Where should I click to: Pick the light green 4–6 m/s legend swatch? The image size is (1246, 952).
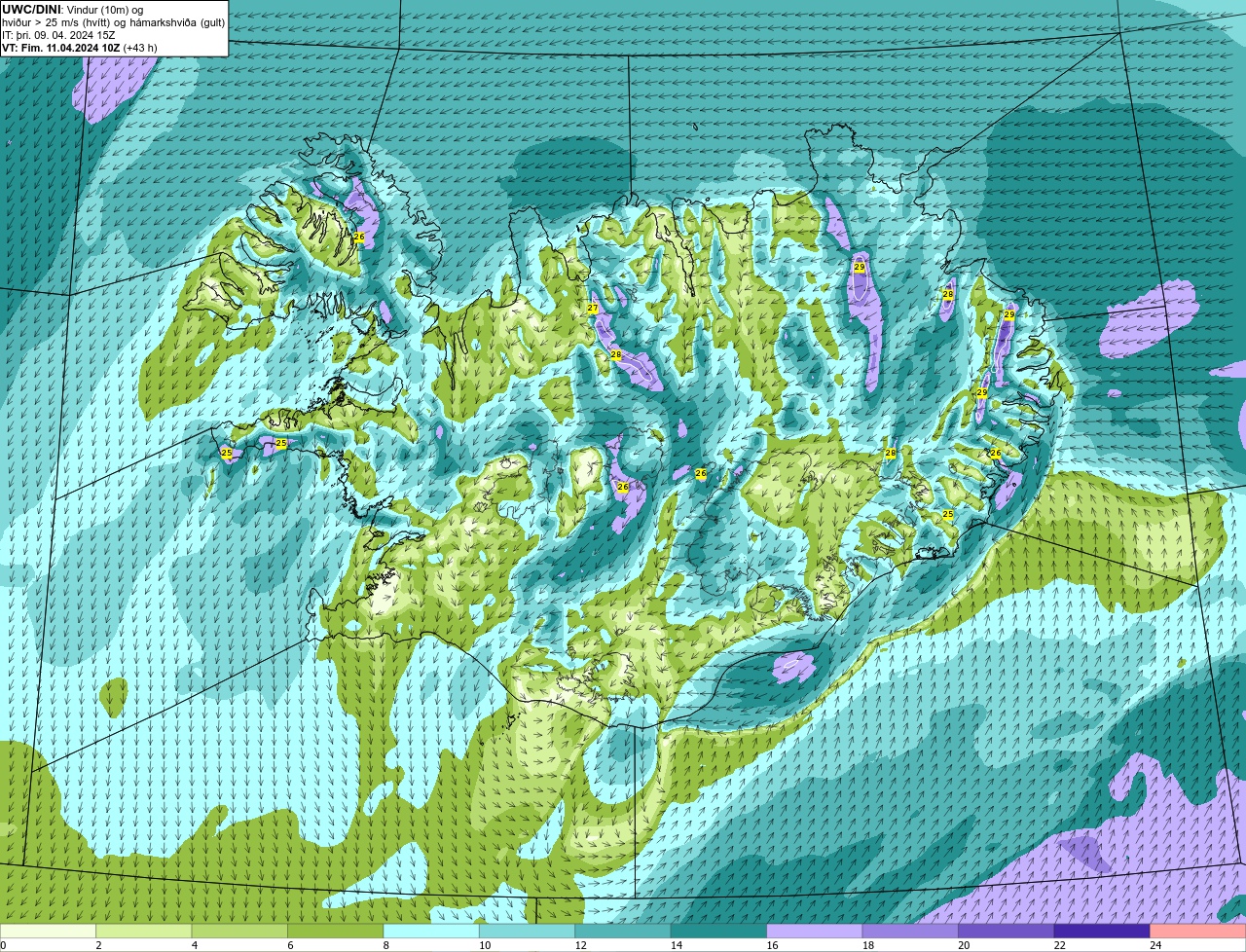point(240,932)
